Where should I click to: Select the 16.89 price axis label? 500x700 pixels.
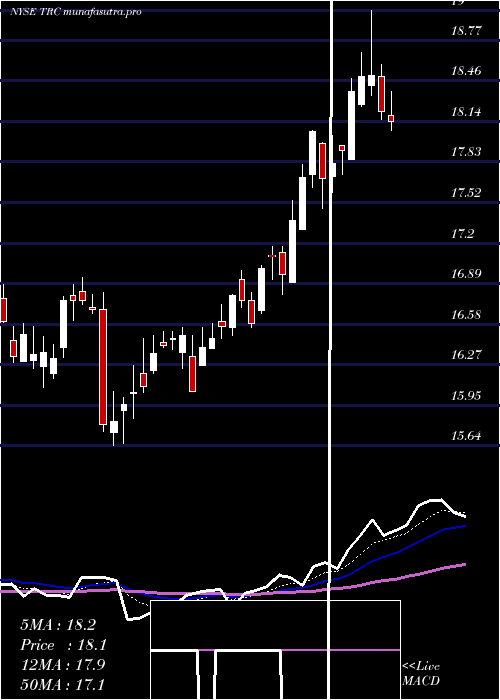467,274
